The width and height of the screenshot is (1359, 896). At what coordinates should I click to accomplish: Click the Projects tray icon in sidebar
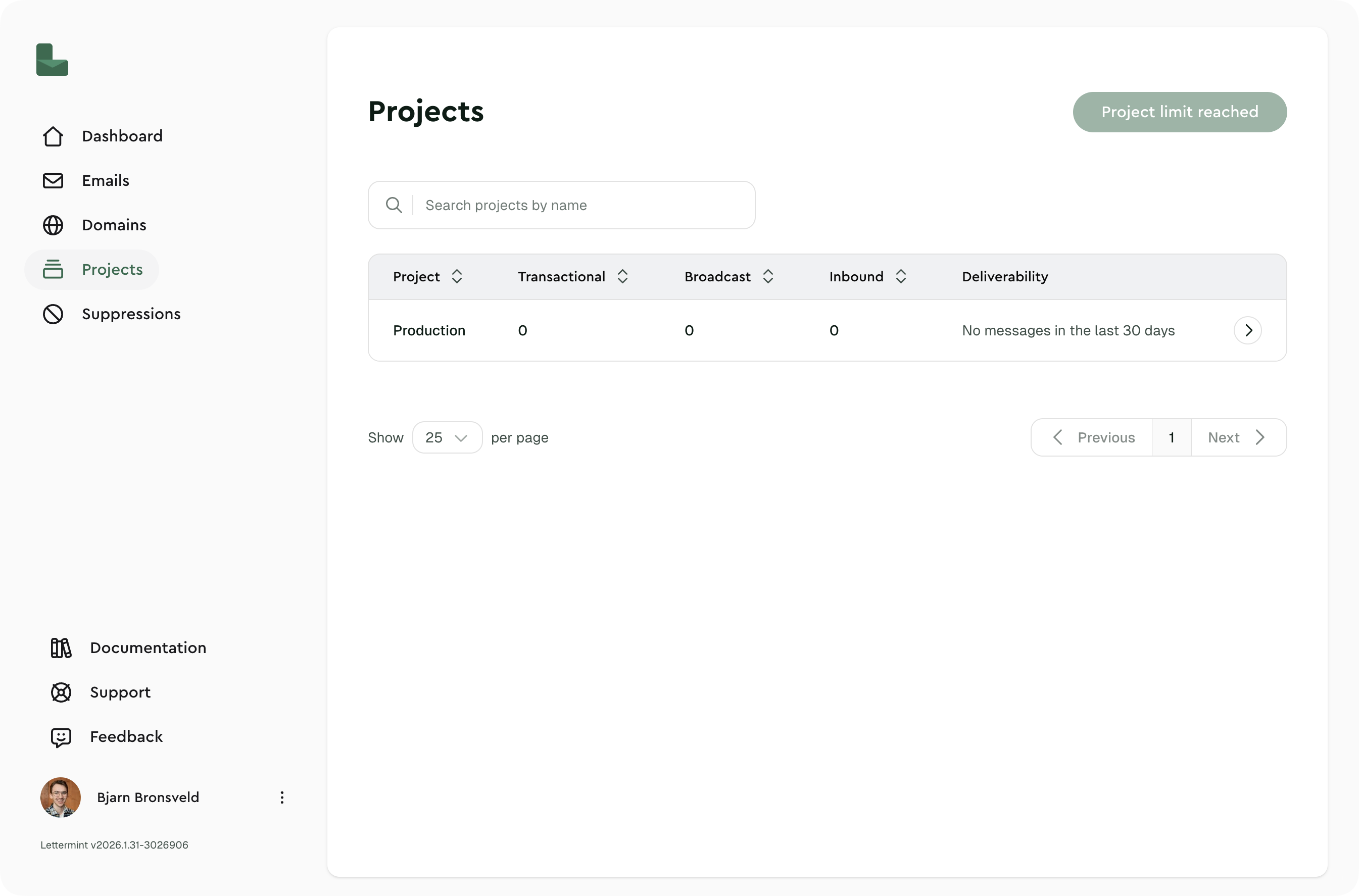(53, 269)
